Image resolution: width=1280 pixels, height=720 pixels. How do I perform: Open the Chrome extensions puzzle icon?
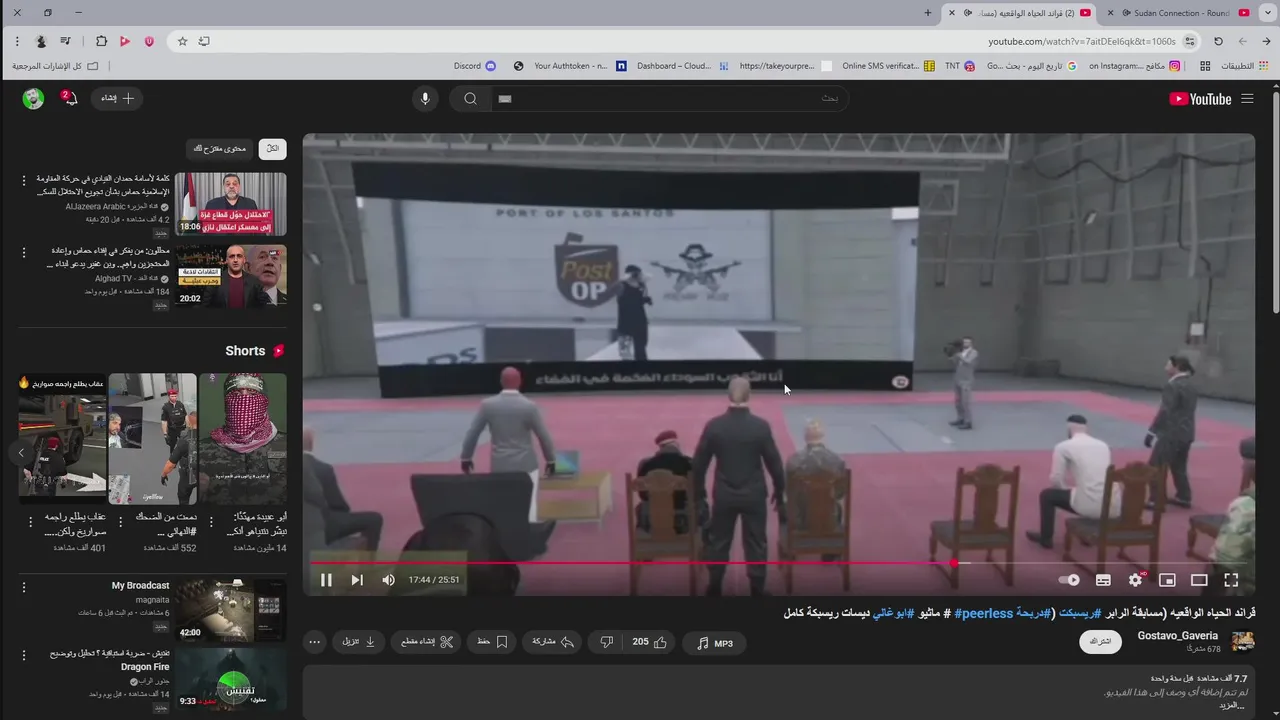pyautogui.click(x=101, y=41)
